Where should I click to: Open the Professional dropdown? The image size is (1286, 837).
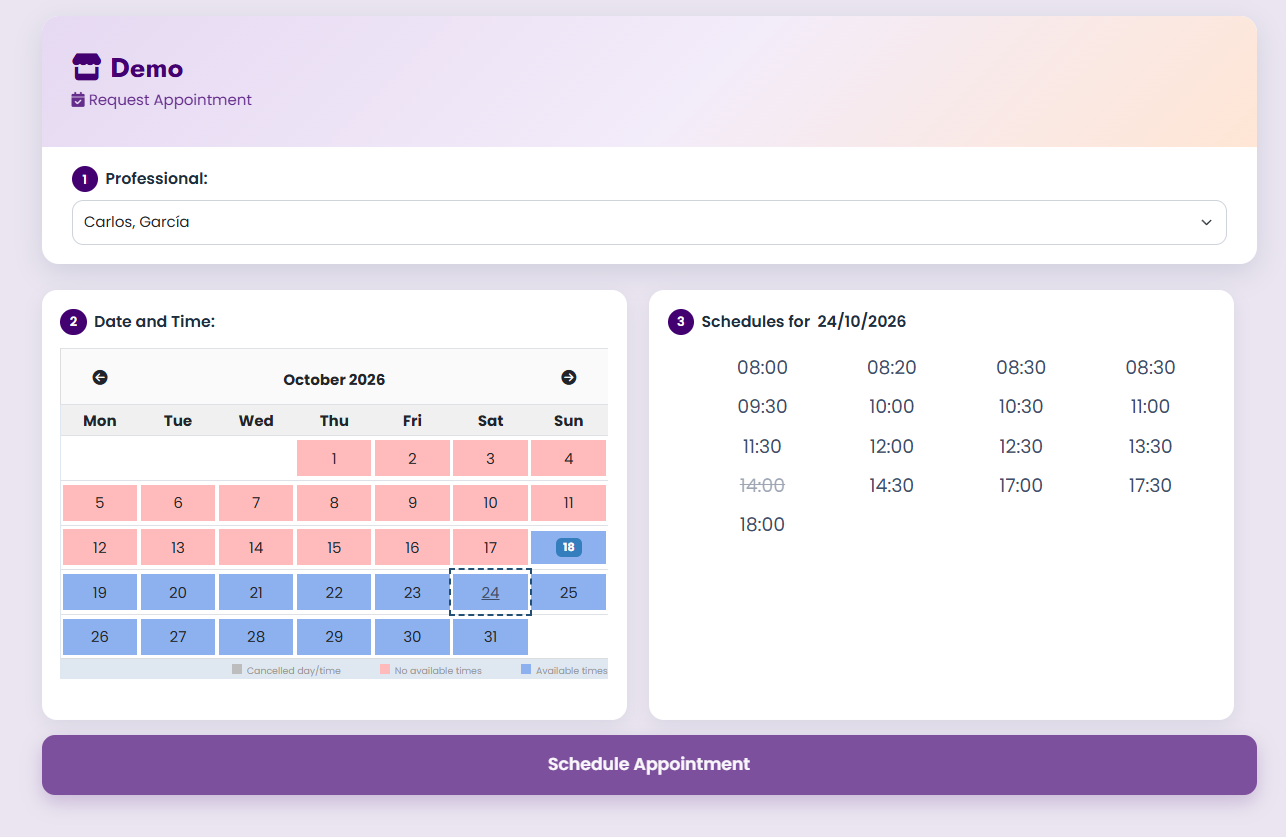click(x=649, y=222)
